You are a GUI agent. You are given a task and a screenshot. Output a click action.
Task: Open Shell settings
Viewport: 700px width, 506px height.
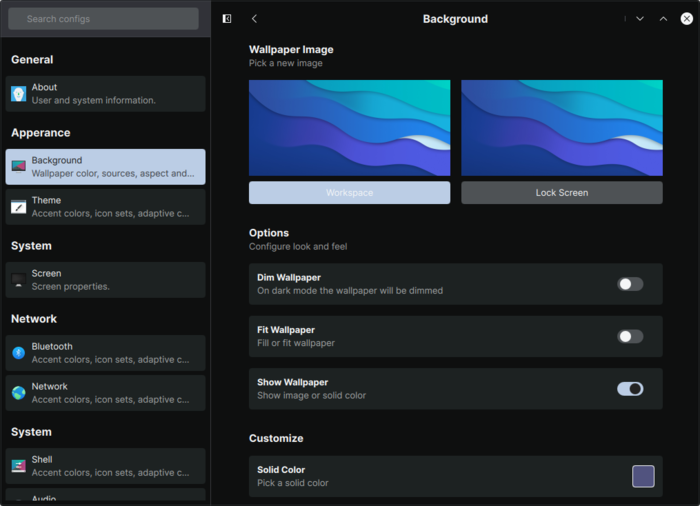point(105,466)
